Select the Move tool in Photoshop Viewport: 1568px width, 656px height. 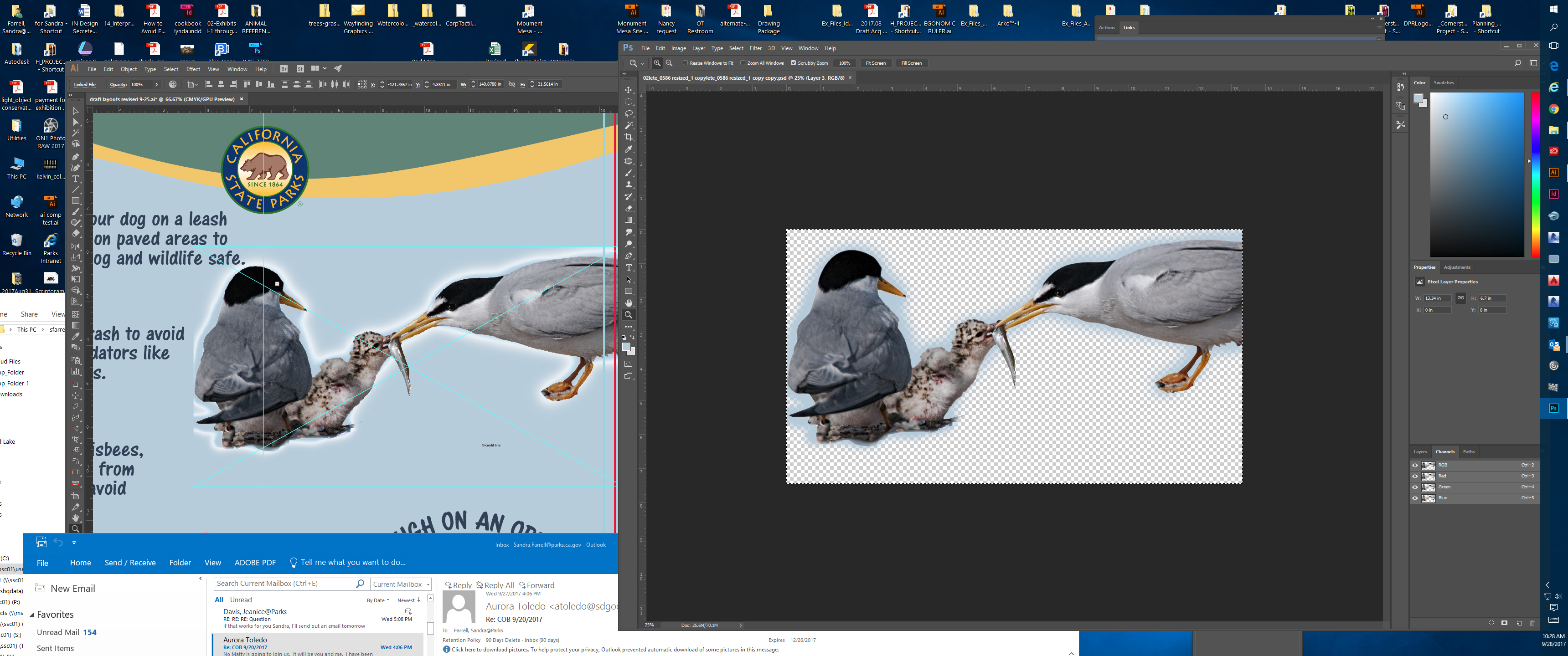point(628,90)
